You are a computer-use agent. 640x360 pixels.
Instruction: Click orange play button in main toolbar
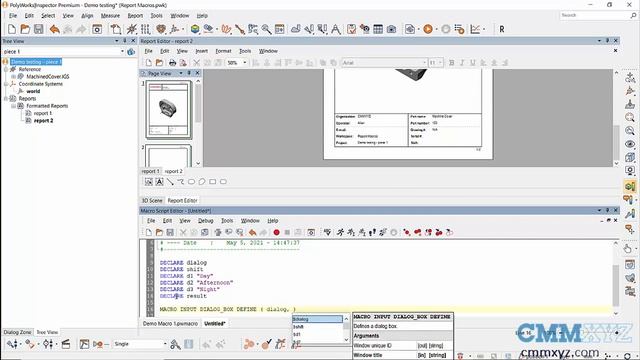pyautogui.click(x=428, y=29)
